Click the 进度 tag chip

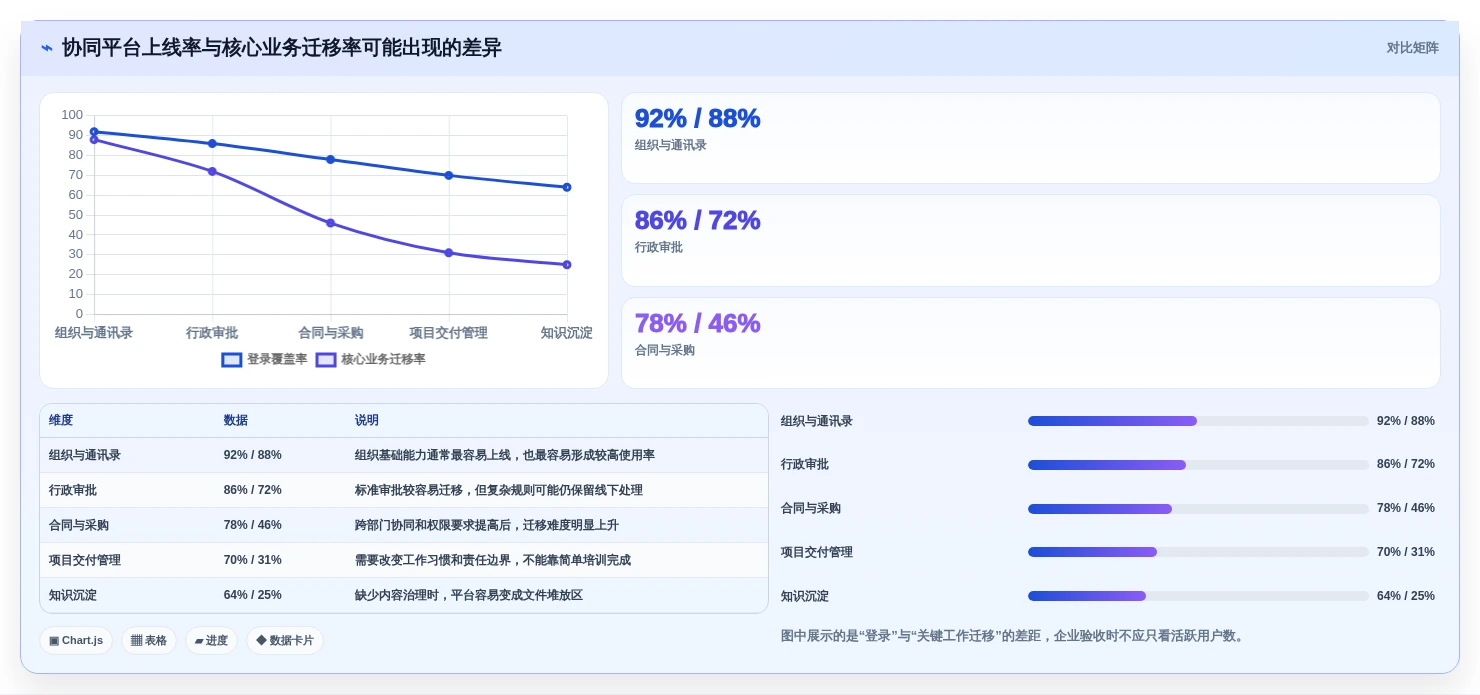tap(211, 640)
